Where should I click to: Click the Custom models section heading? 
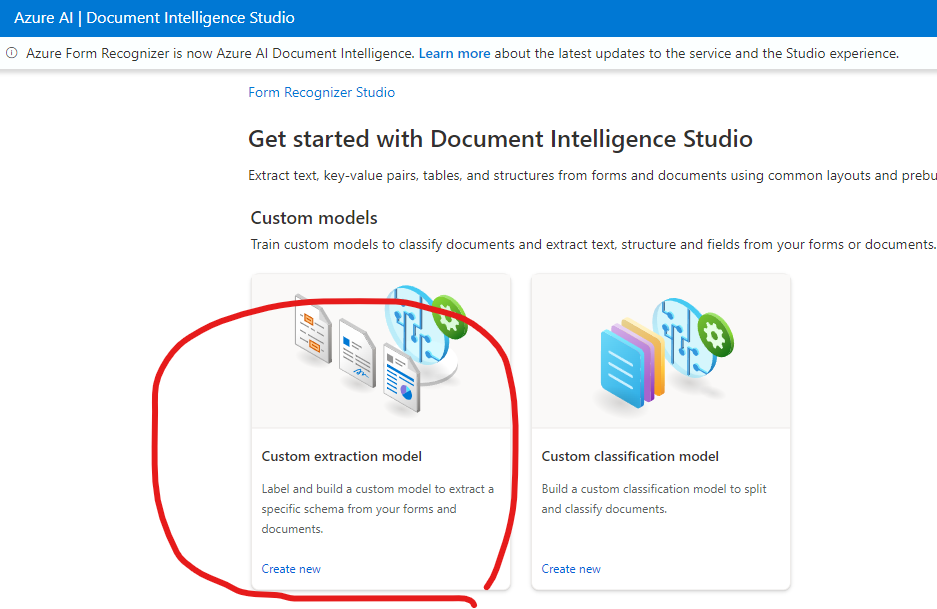(x=314, y=218)
